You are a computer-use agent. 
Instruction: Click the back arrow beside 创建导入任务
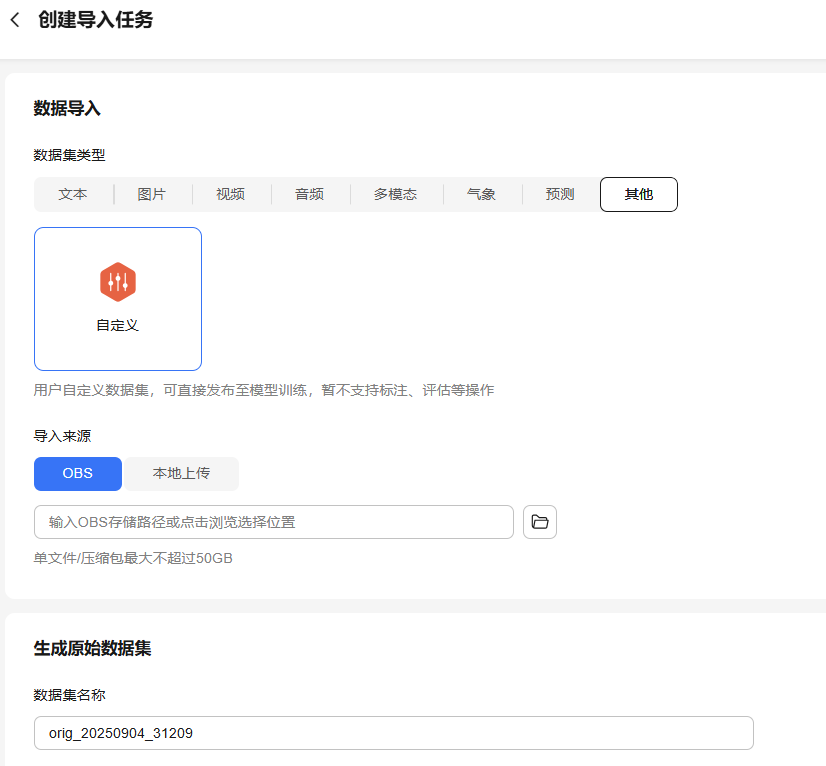click(x=15, y=19)
